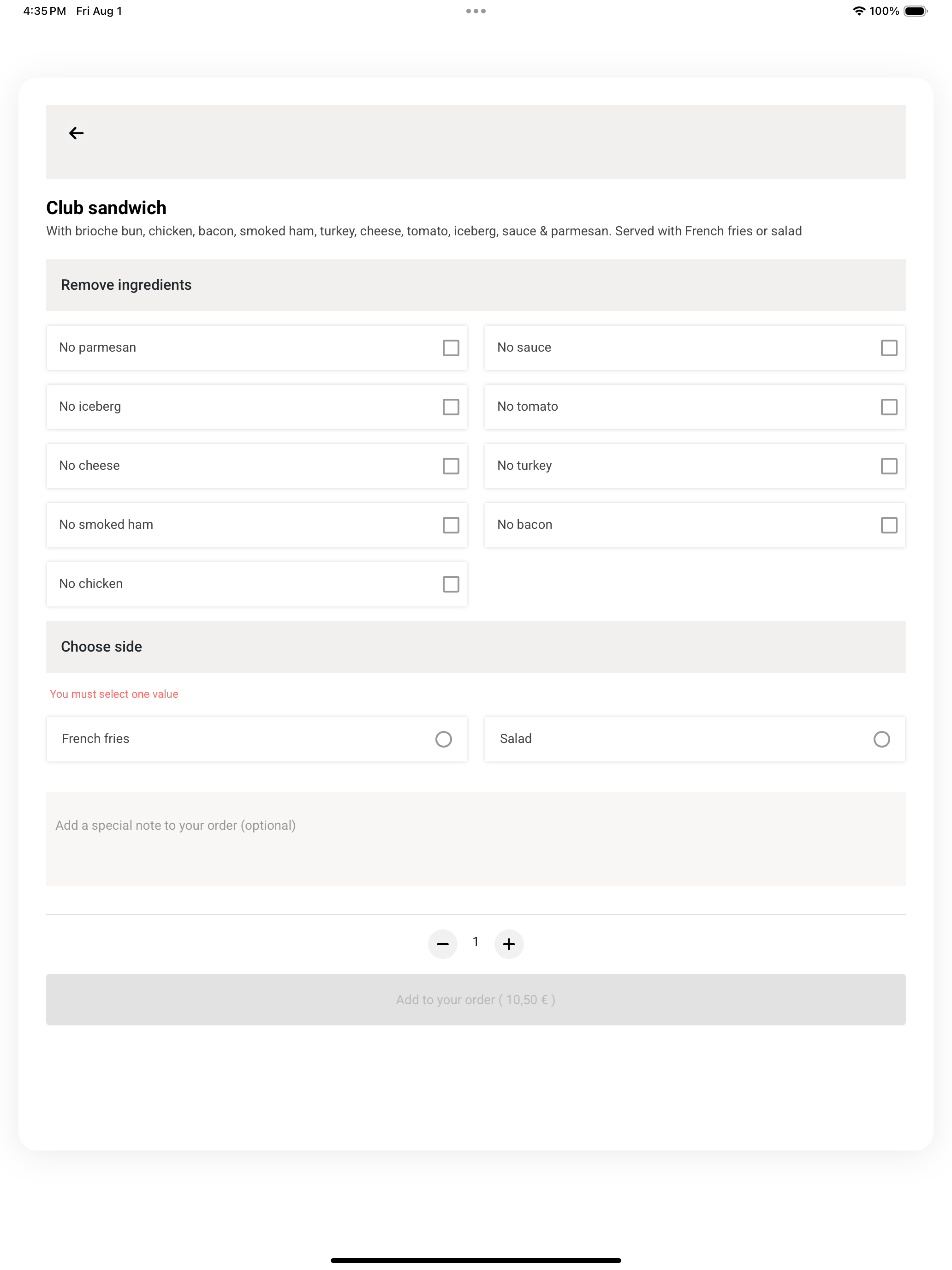Image resolution: width=952 pixels, height=1270 pixels.
Task: Select No cheese checkbox
Action: (451, 466)
